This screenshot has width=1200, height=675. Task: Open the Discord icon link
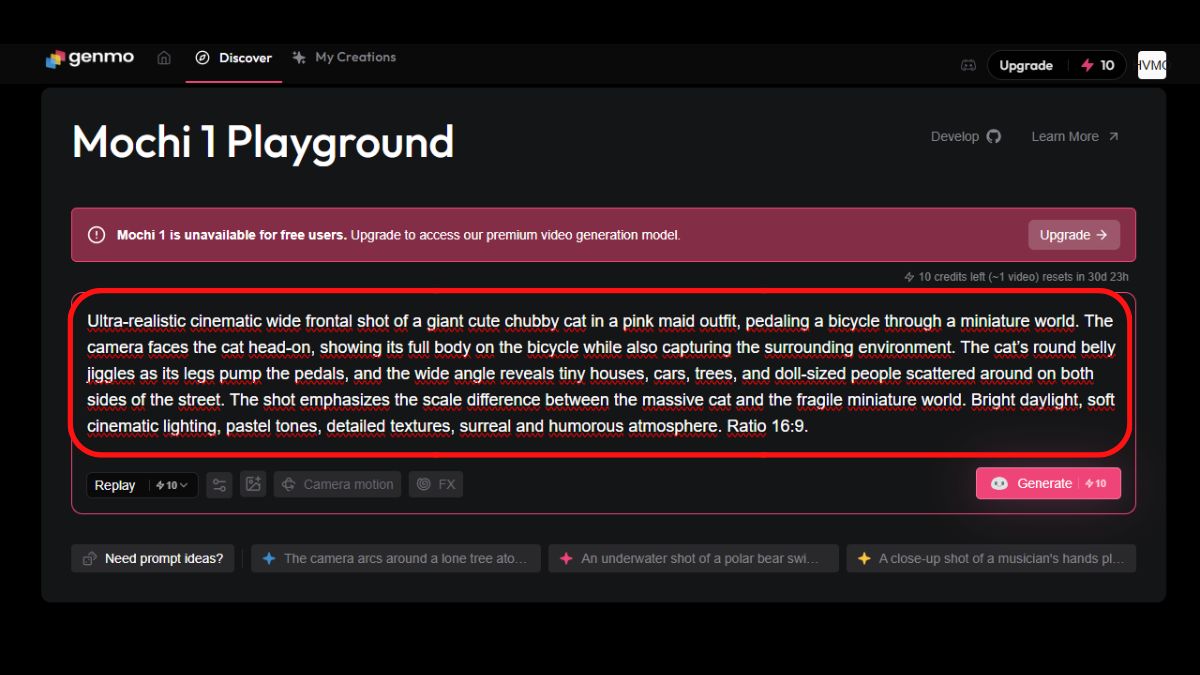[x=968, y=65]
